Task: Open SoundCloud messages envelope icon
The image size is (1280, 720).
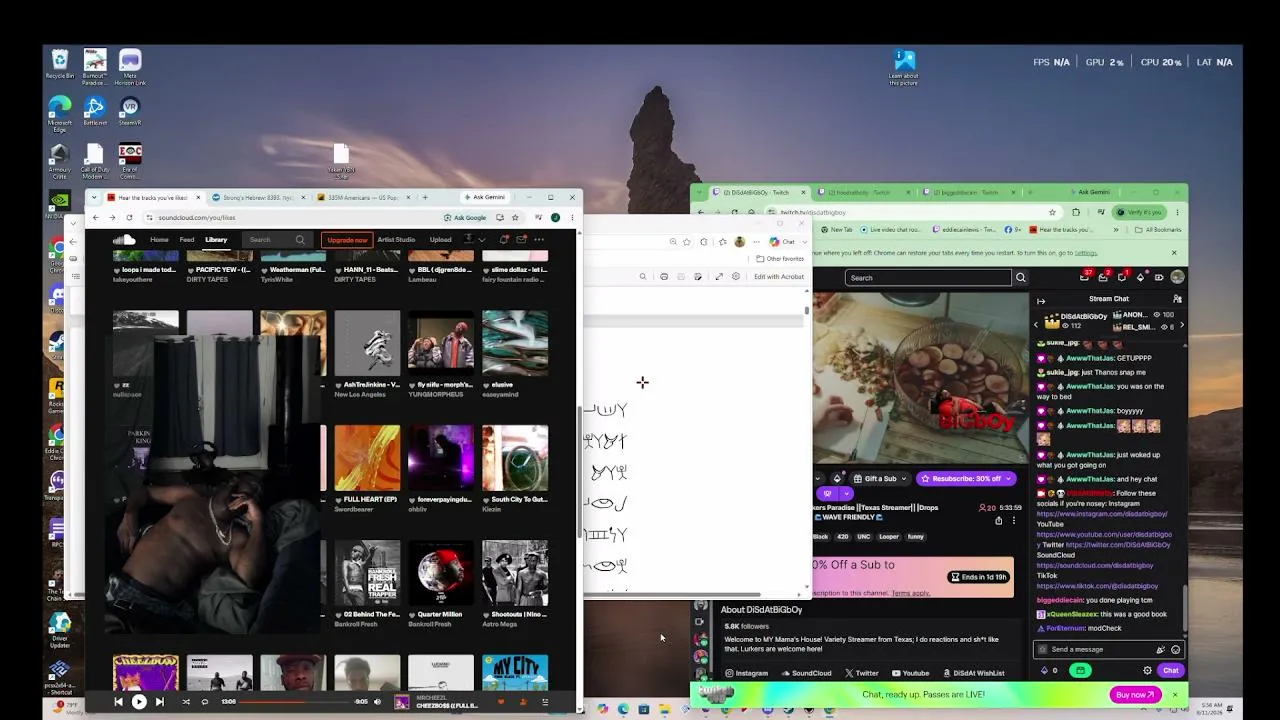Action: (521, 240)
